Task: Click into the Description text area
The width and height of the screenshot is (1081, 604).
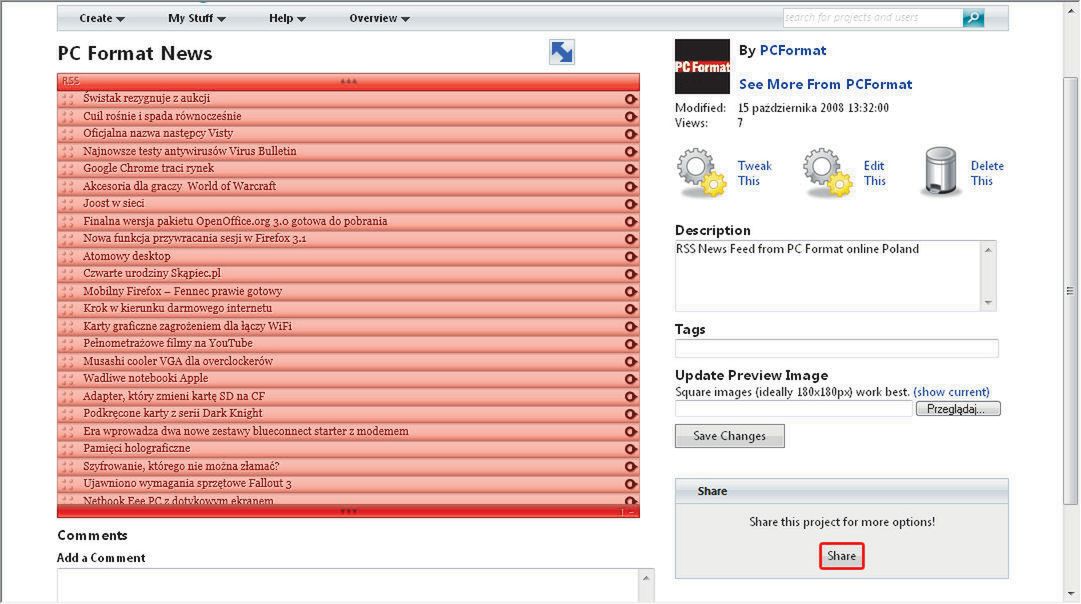Action: 827,275
